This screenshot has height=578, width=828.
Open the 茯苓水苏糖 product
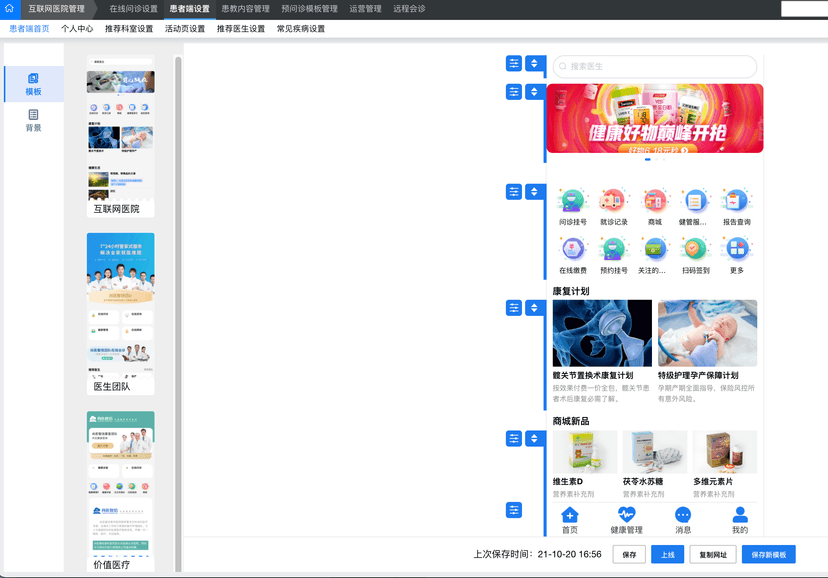[x=655, y=464]
